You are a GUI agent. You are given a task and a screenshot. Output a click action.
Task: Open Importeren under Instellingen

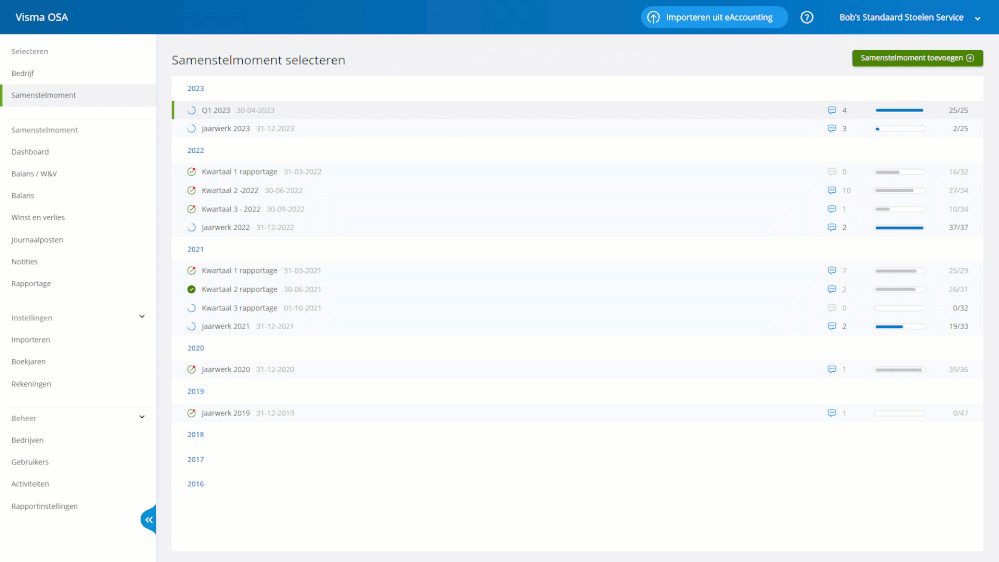click(x=31, y=340)
